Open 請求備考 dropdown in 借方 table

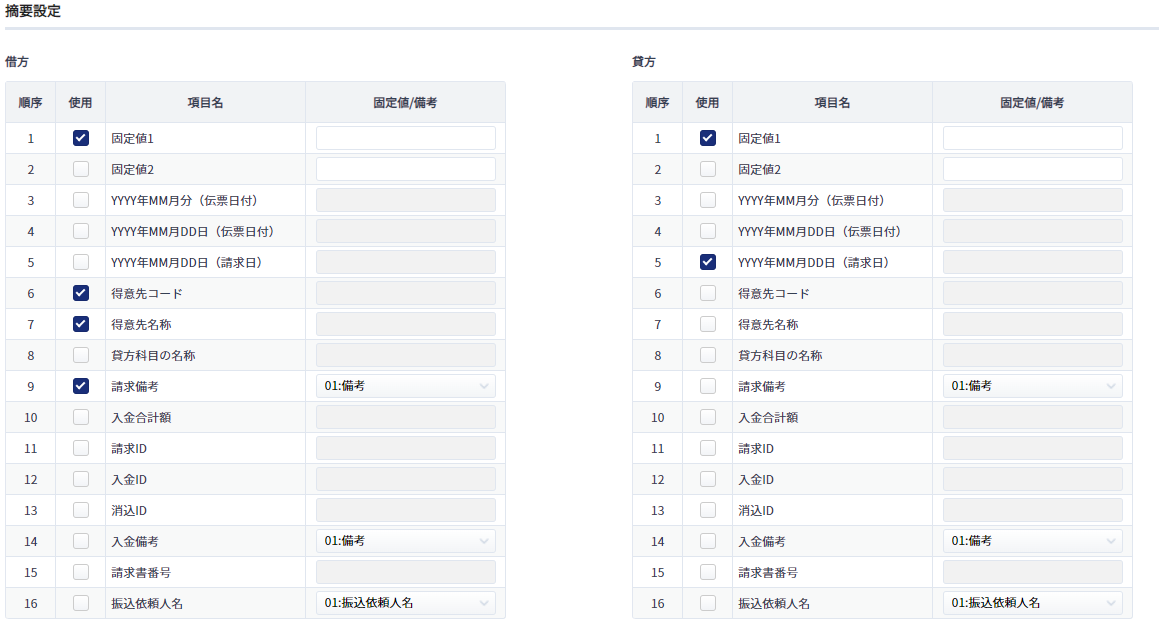tap(405, 386)
